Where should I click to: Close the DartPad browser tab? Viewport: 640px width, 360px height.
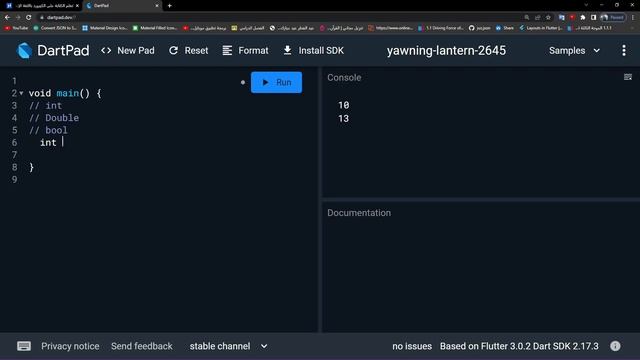pos(157,6)
